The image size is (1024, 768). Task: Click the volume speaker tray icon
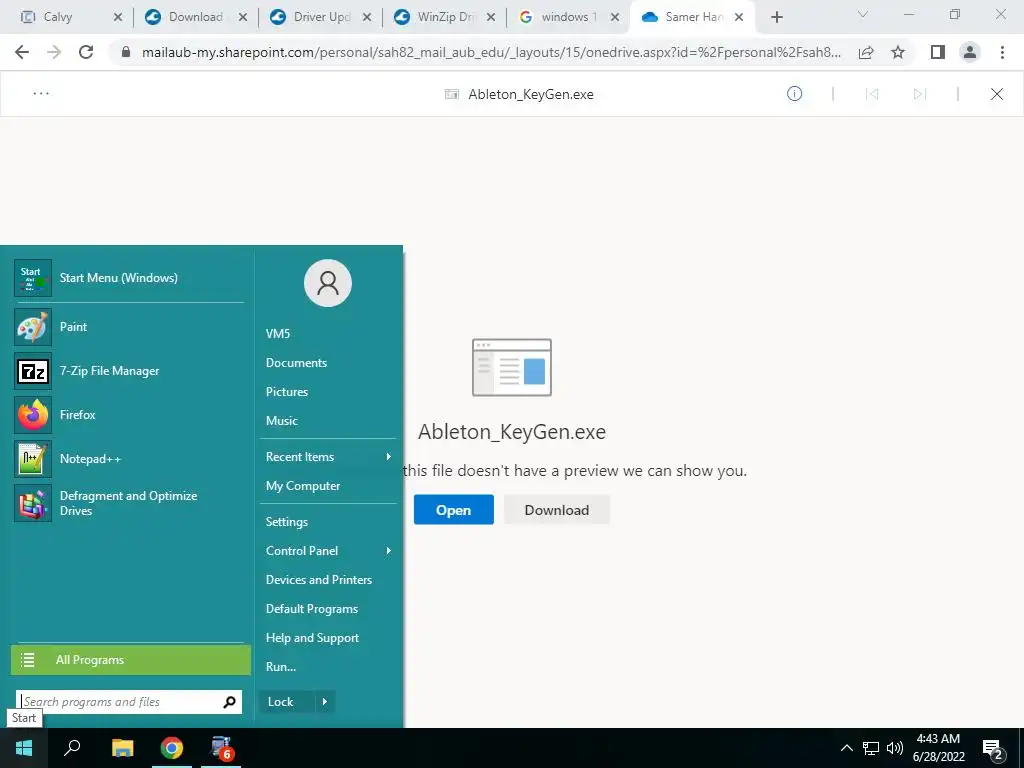coord(895,748)
